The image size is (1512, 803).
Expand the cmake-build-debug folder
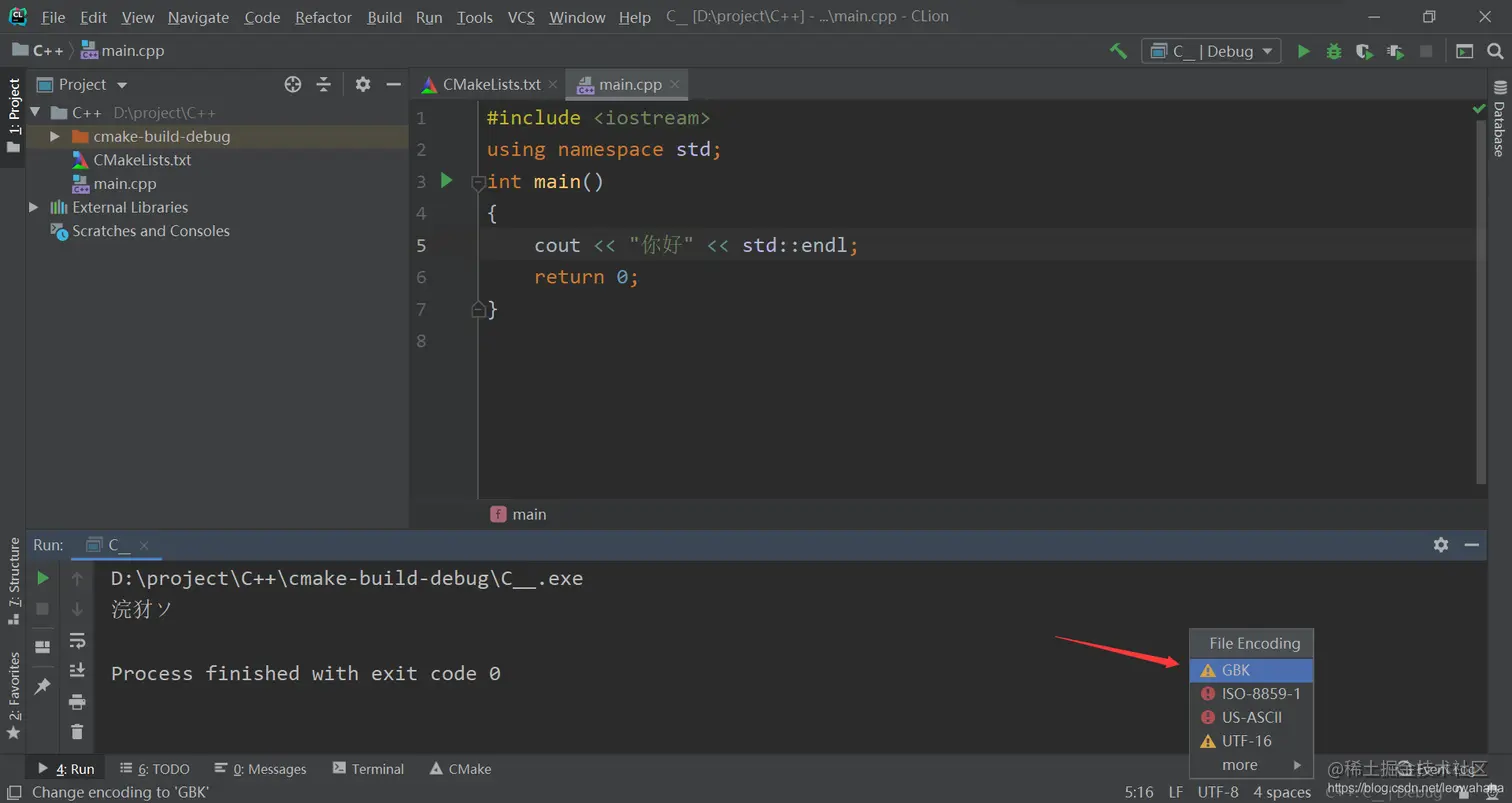55,136
